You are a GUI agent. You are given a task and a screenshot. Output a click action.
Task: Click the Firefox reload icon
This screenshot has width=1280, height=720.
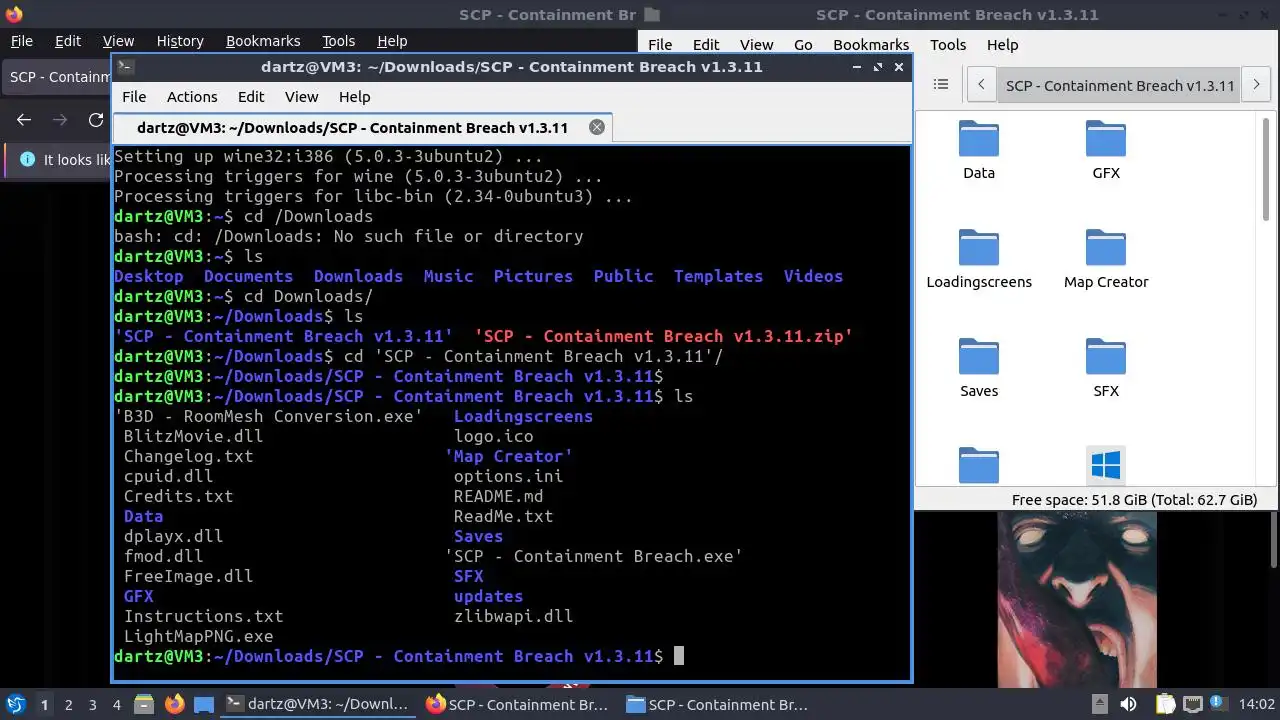click(x=96, y=120)
